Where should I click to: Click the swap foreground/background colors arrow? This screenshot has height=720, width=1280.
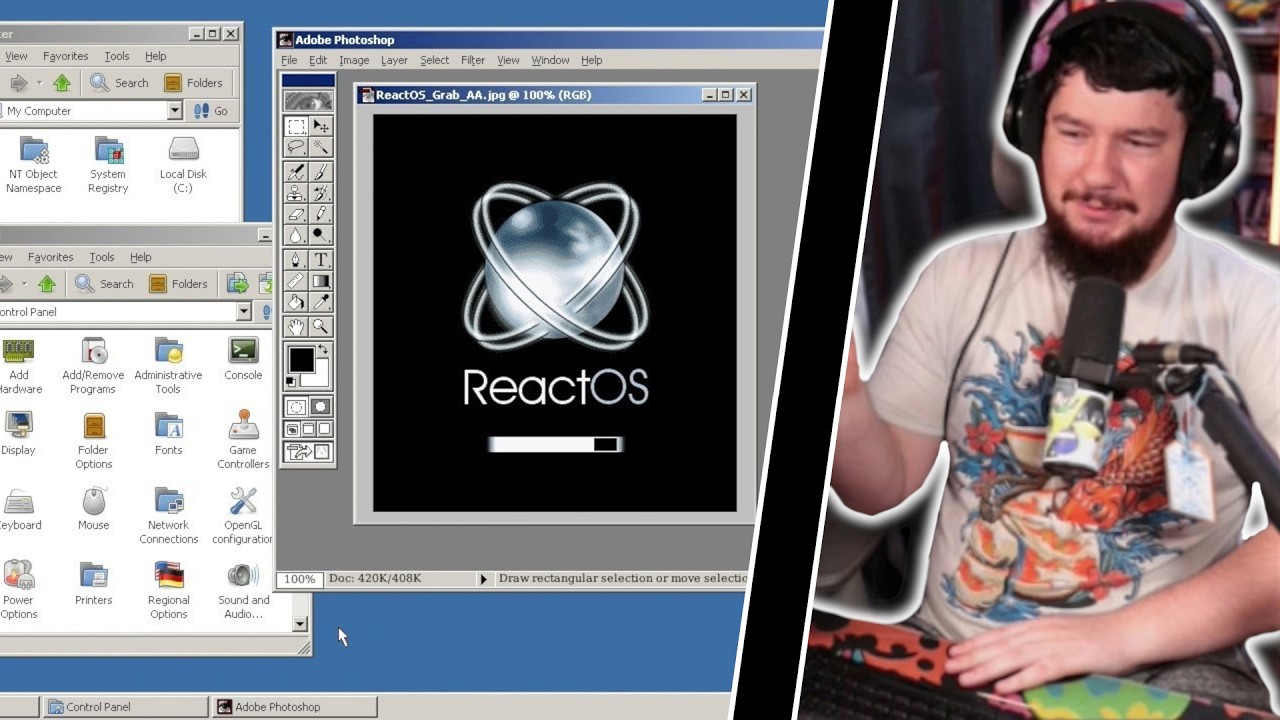coord(322,347)
